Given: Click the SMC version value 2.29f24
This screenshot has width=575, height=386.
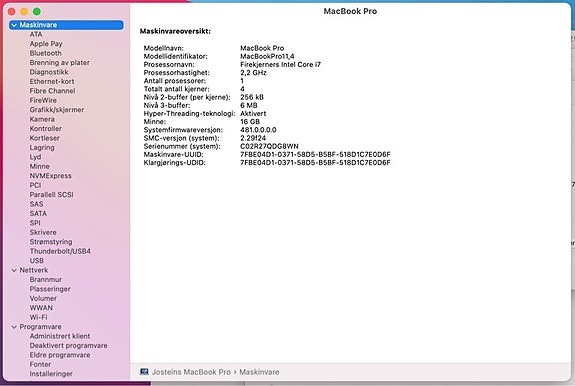Looking at the screenshot, I should click(x=253, y=138).
